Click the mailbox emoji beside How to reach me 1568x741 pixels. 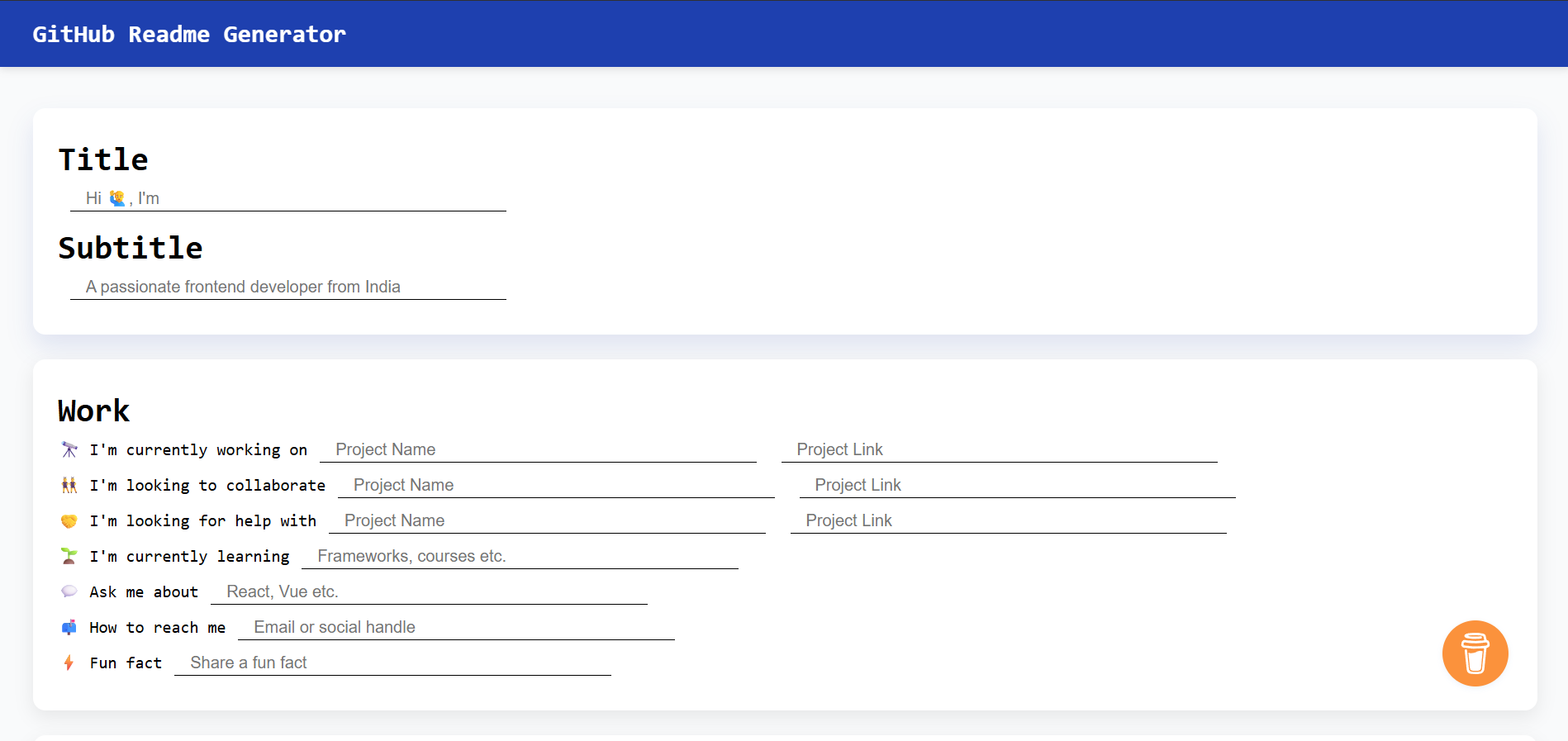click(x=69, y=627)
